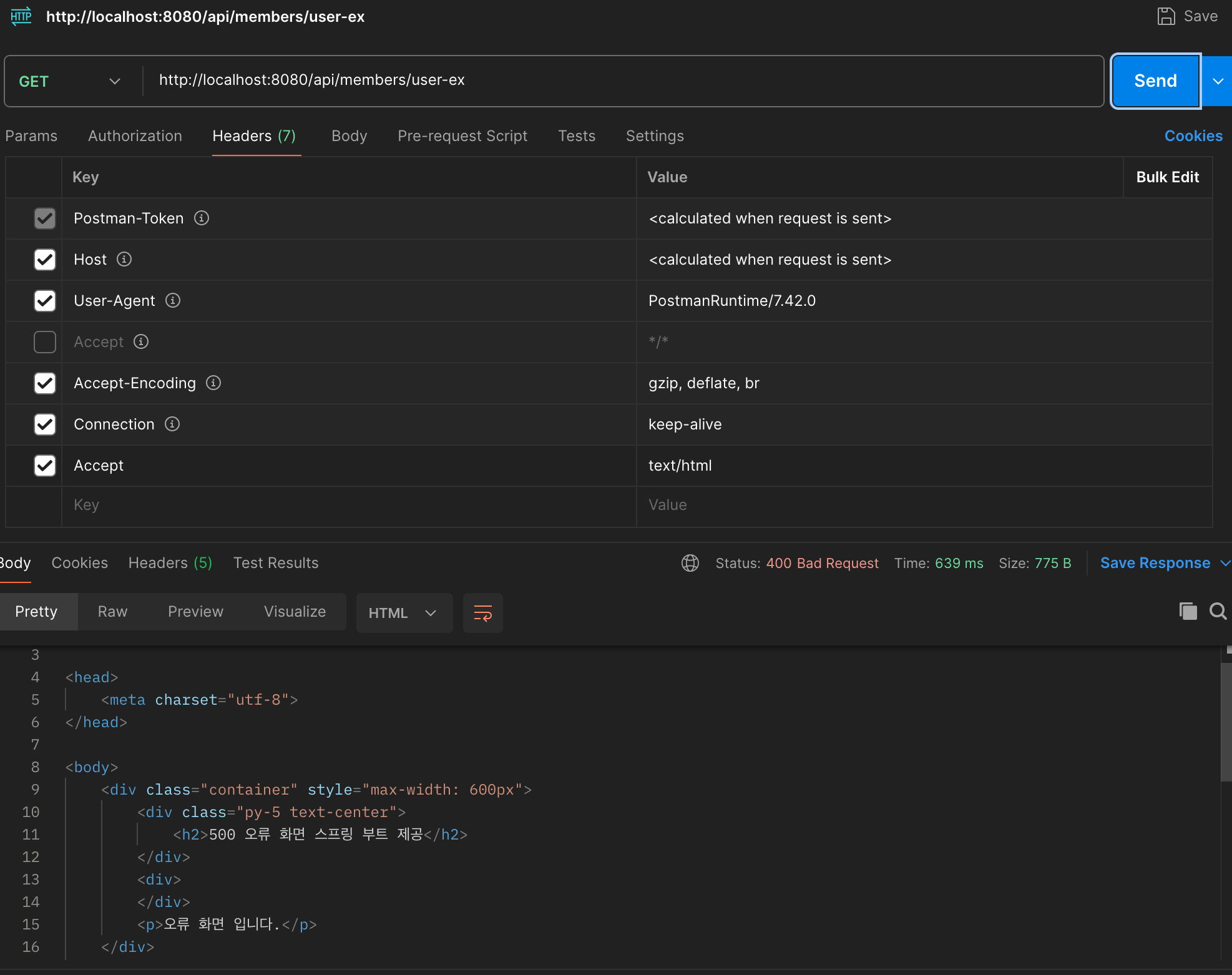The height and width of the screenshot is (975, 1232).
Task: Click the info icon next to Host
Action: [124, 259]
